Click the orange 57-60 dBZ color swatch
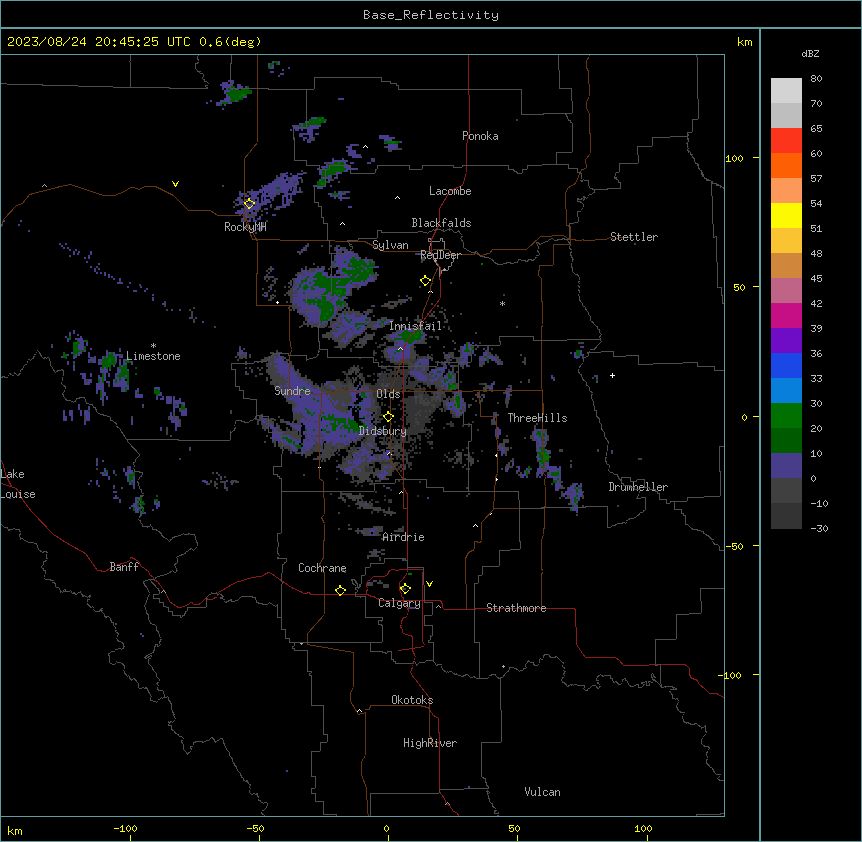 786,165
